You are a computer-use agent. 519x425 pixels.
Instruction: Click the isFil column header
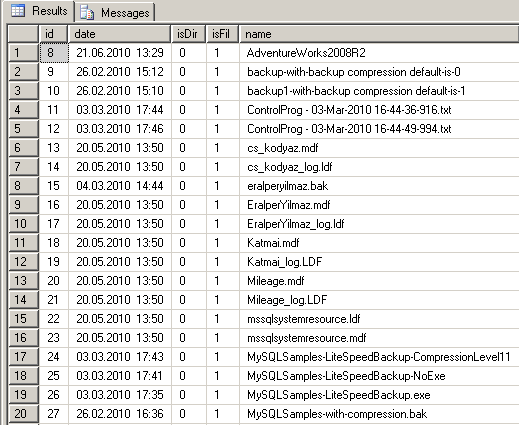tap(222, 34)
